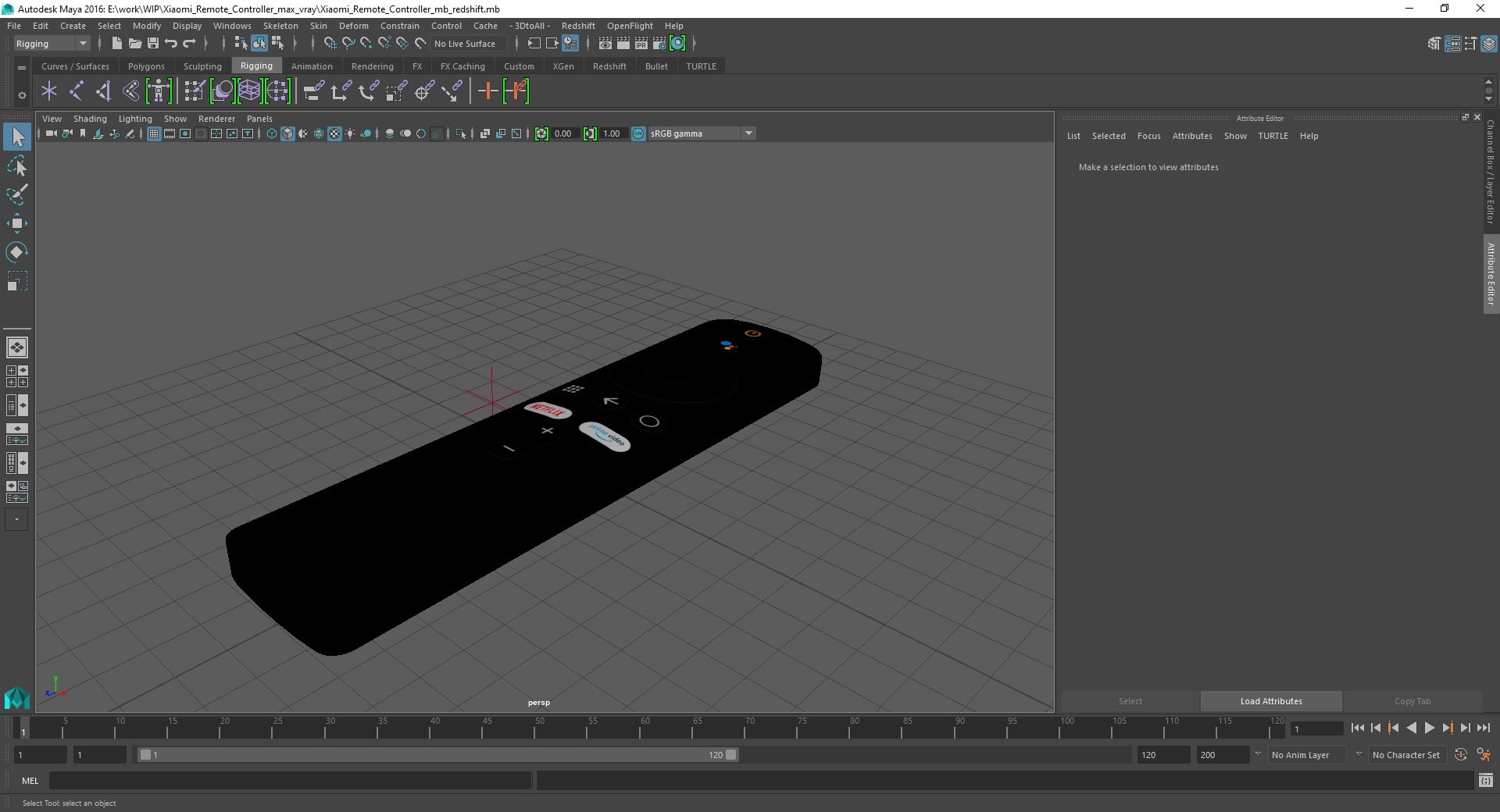This screenshot has width=1500, height=812.
Task: Toggle select by component type mode
Action: pos(277,44)
